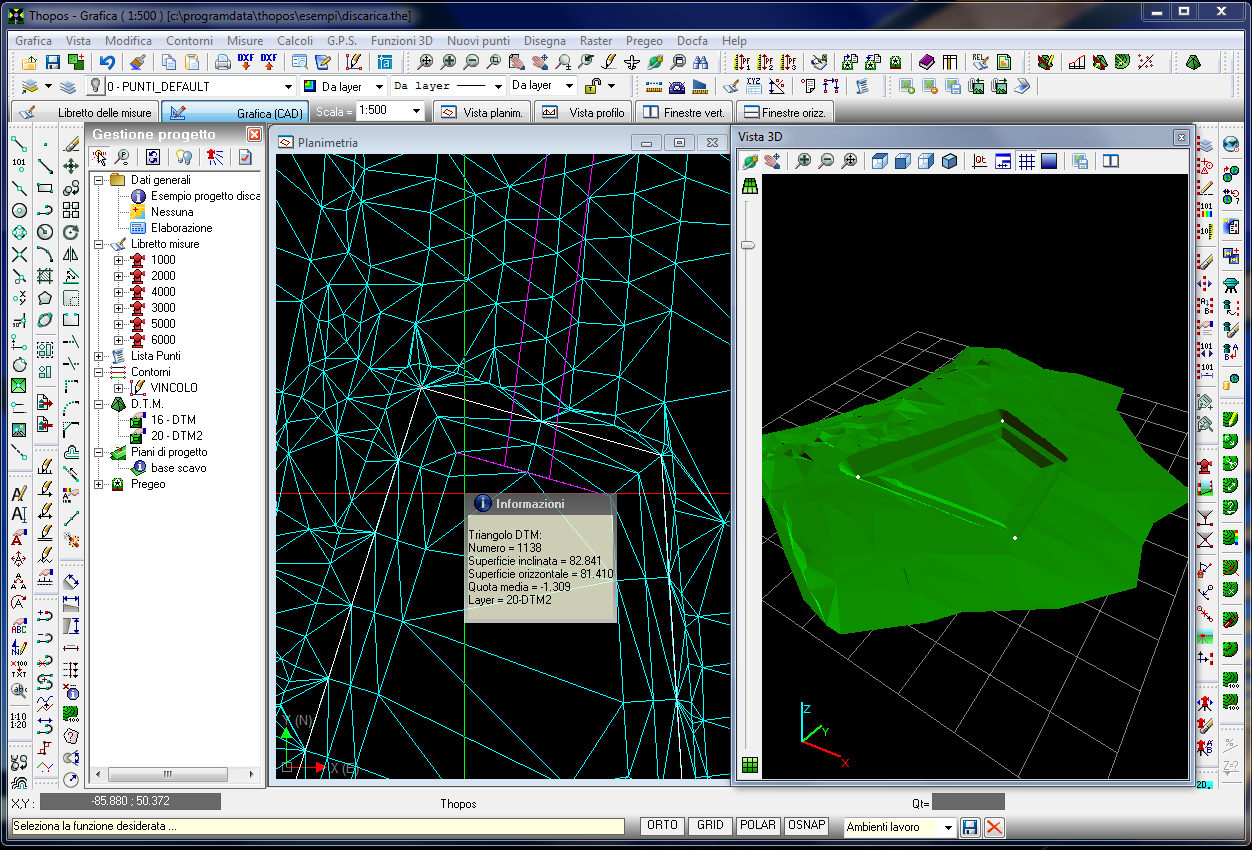The width and height of the screenshot is (1252, 850).
Task: Click the pan hand icon in Vista 3D
Action: pyautogui.click(x=772, y=161)
